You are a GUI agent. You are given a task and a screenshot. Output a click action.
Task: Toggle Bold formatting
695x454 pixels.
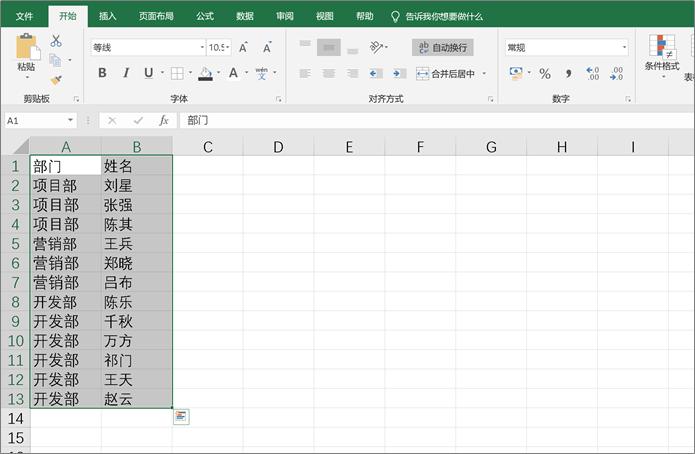point(102,73)
